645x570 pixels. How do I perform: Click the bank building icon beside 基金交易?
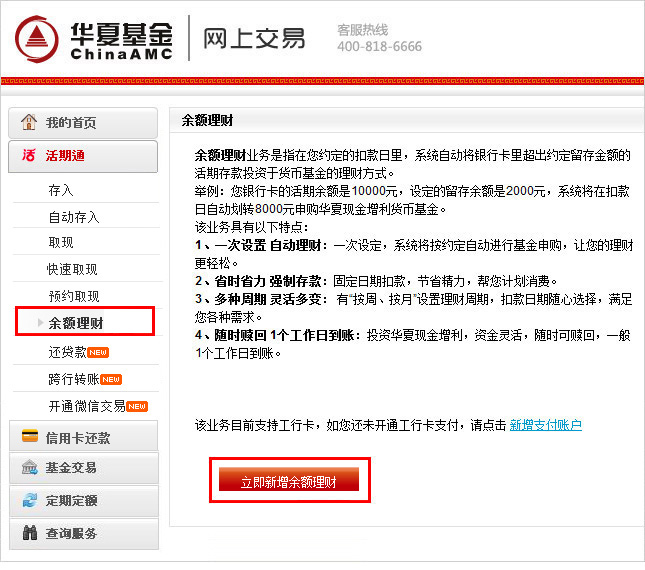[x=30, y=468]
